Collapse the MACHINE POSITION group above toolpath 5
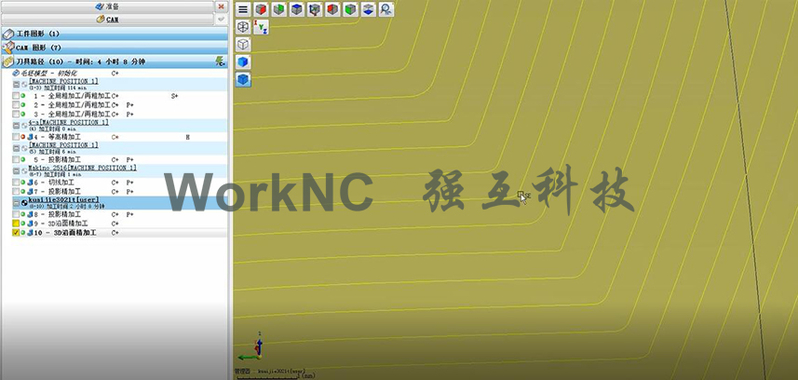 coord(16,148)
